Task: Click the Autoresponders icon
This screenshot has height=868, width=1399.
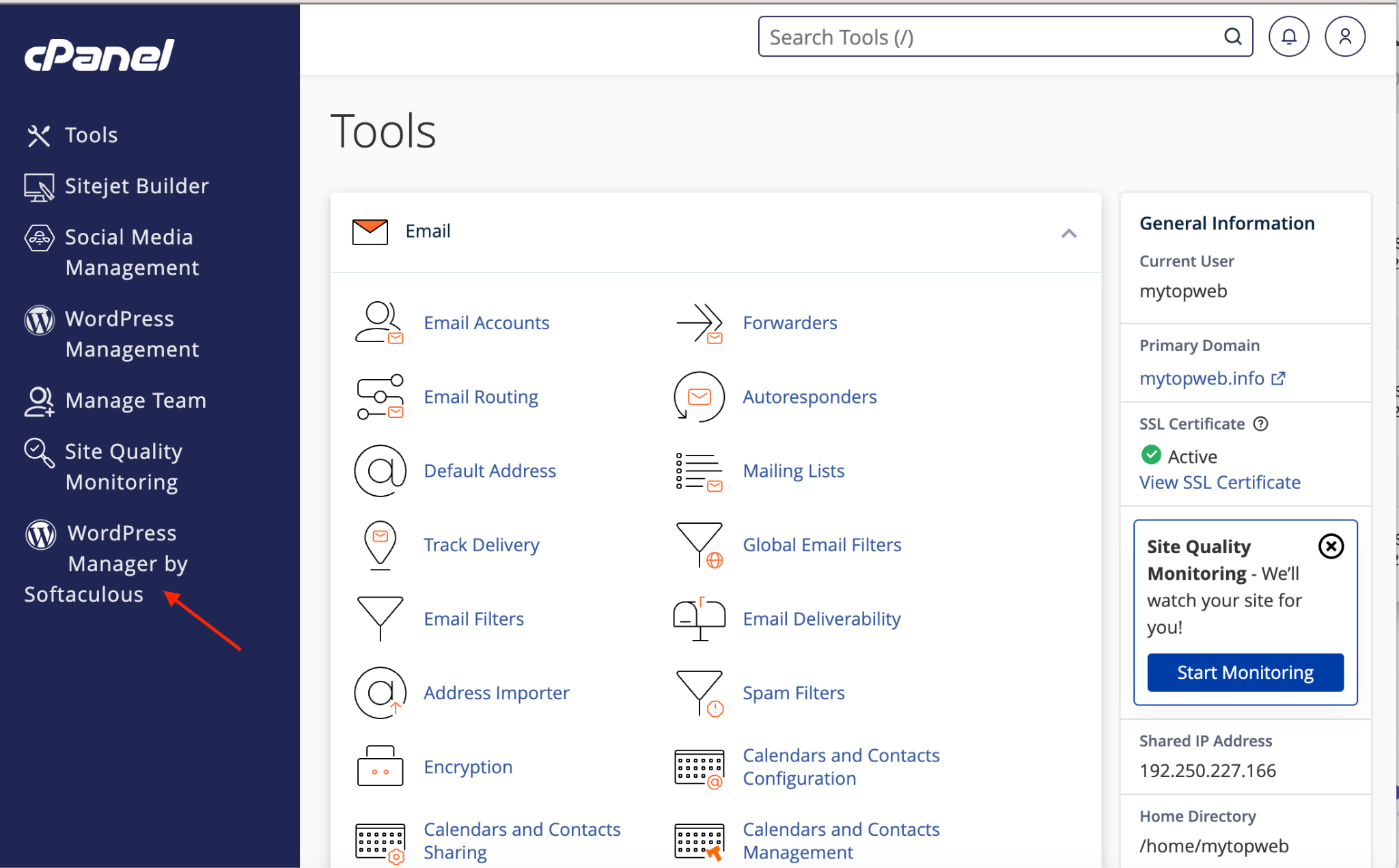Action: (x=699, y=397)
